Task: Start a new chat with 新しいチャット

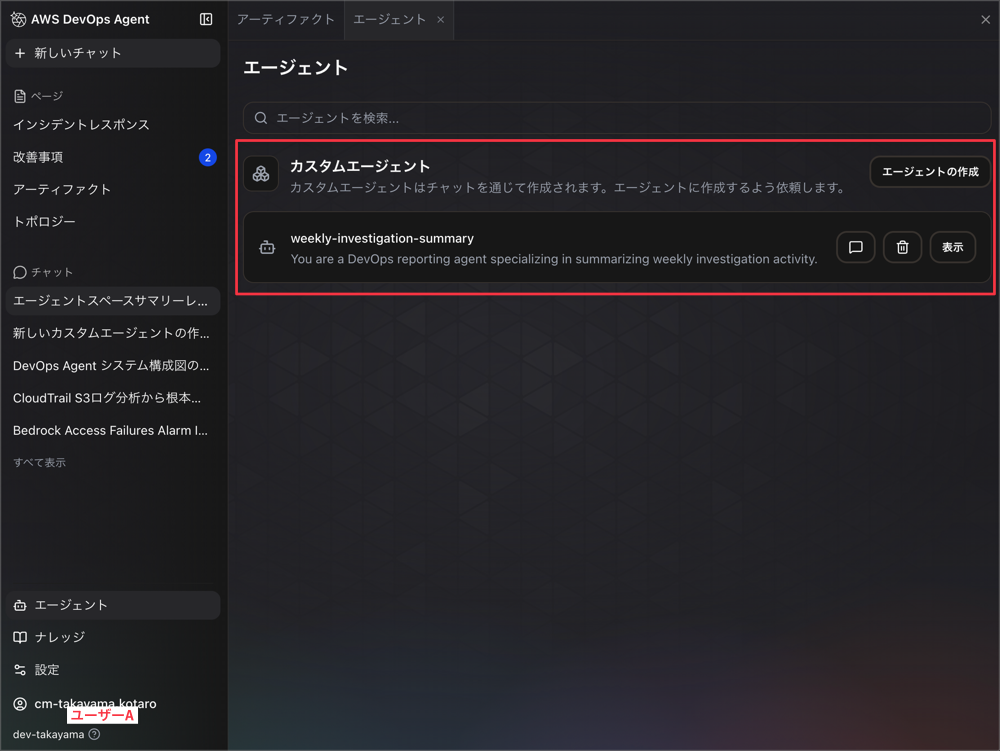Action: tap(114, 54)
